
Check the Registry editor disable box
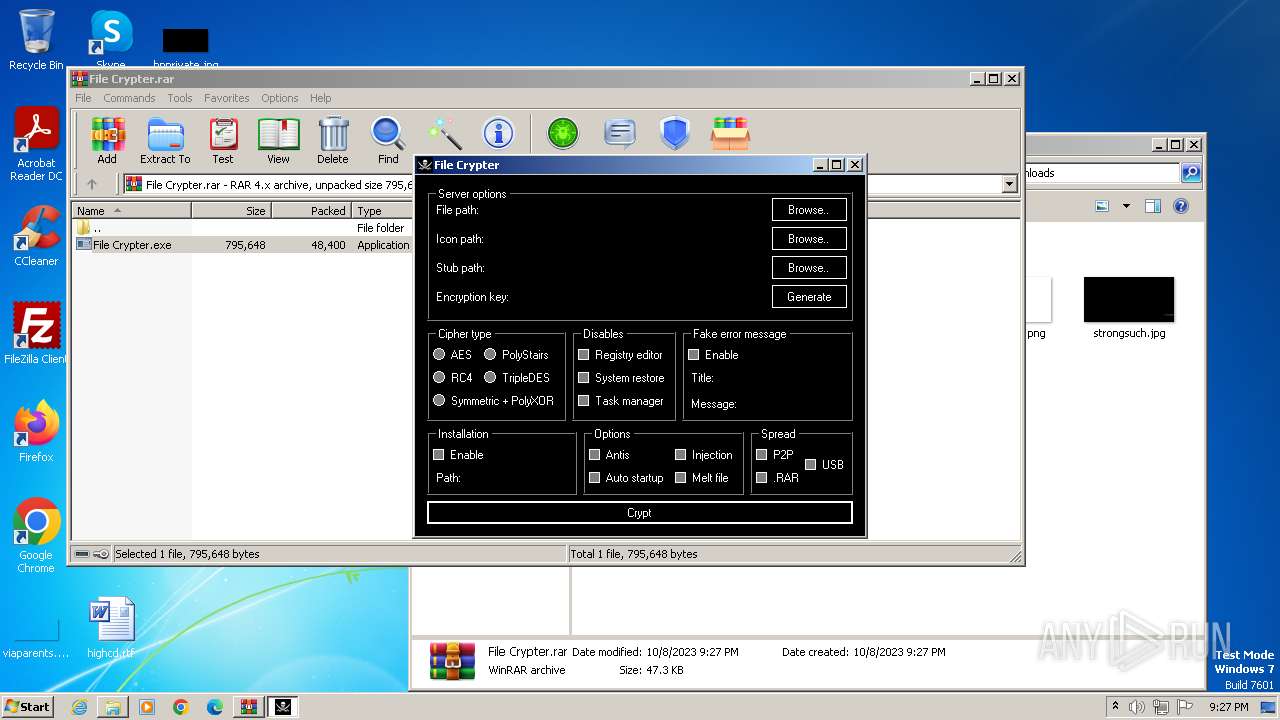(x=584, y=354)
